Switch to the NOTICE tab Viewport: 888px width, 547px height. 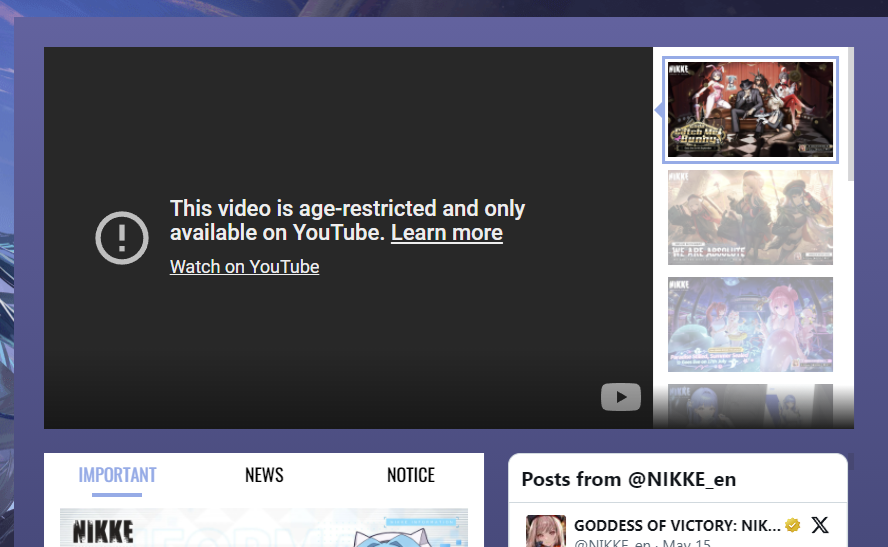411,475
